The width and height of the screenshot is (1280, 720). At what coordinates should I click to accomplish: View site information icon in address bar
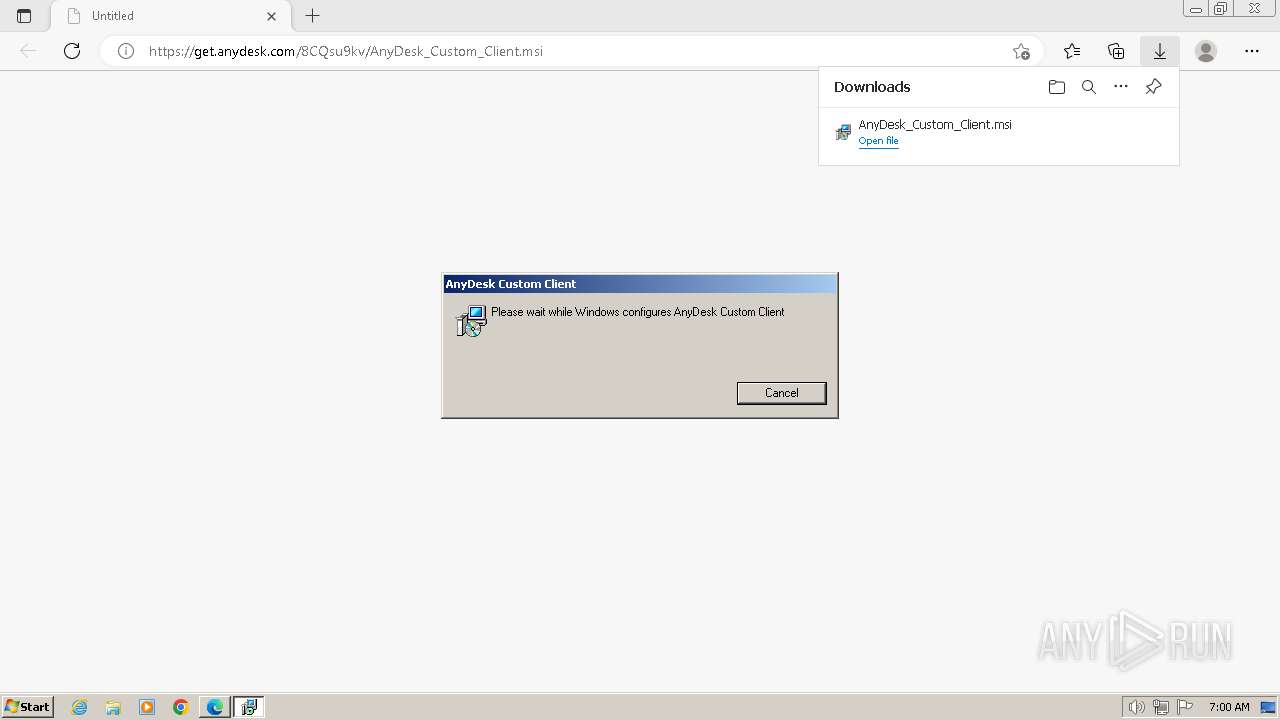pyautogui.click(x=126, y=51)
